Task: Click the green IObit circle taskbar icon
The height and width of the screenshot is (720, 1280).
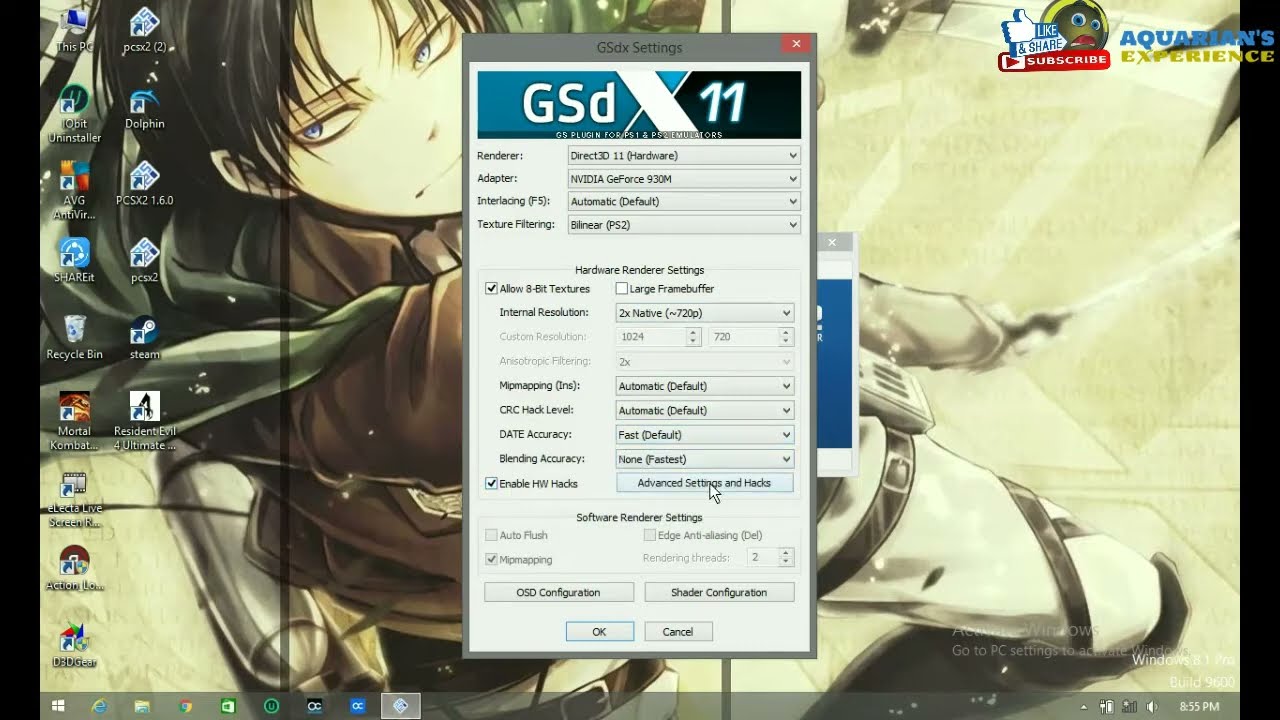Action: click(x=271, y=706)
